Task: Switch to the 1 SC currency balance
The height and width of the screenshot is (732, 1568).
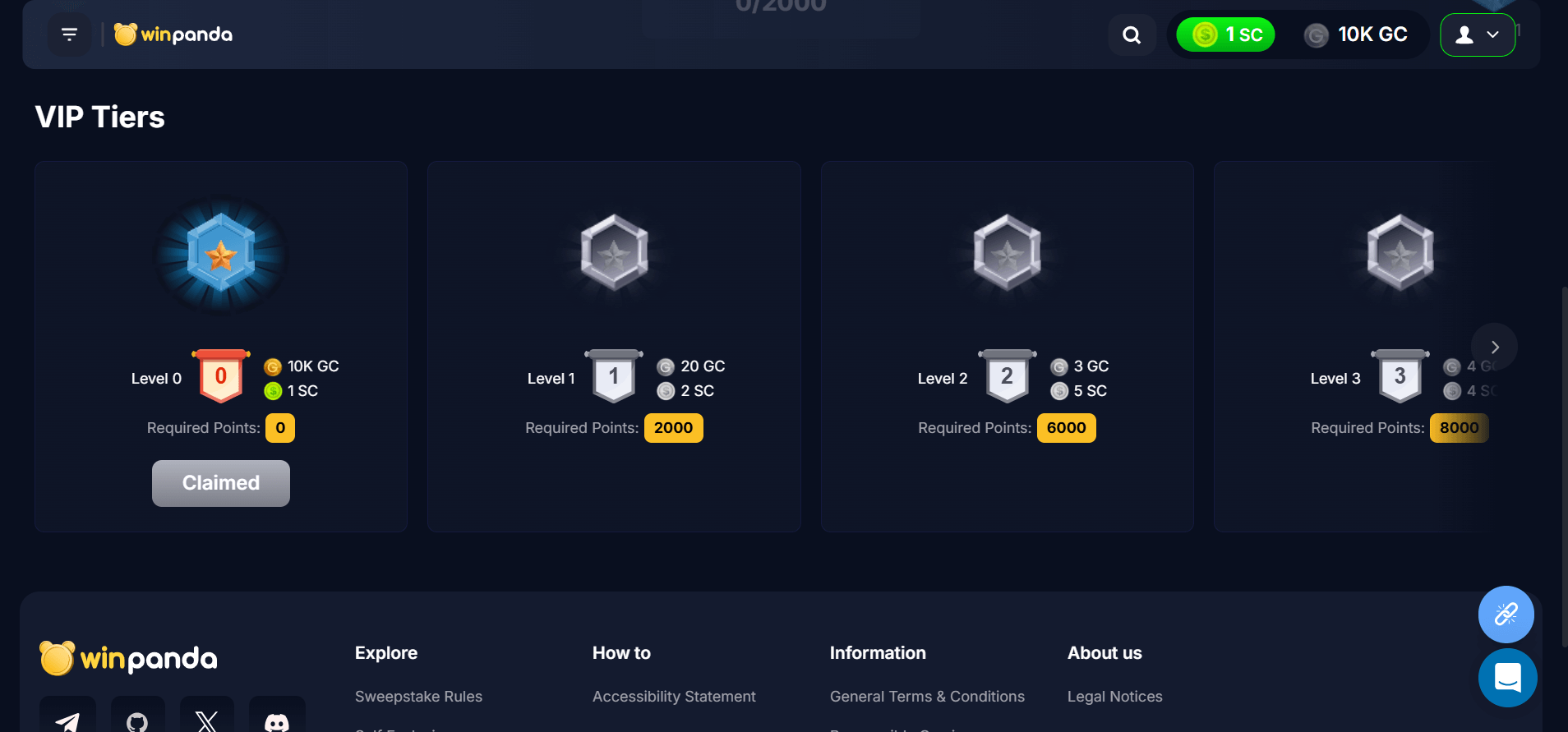Action: coord(1225,35)
